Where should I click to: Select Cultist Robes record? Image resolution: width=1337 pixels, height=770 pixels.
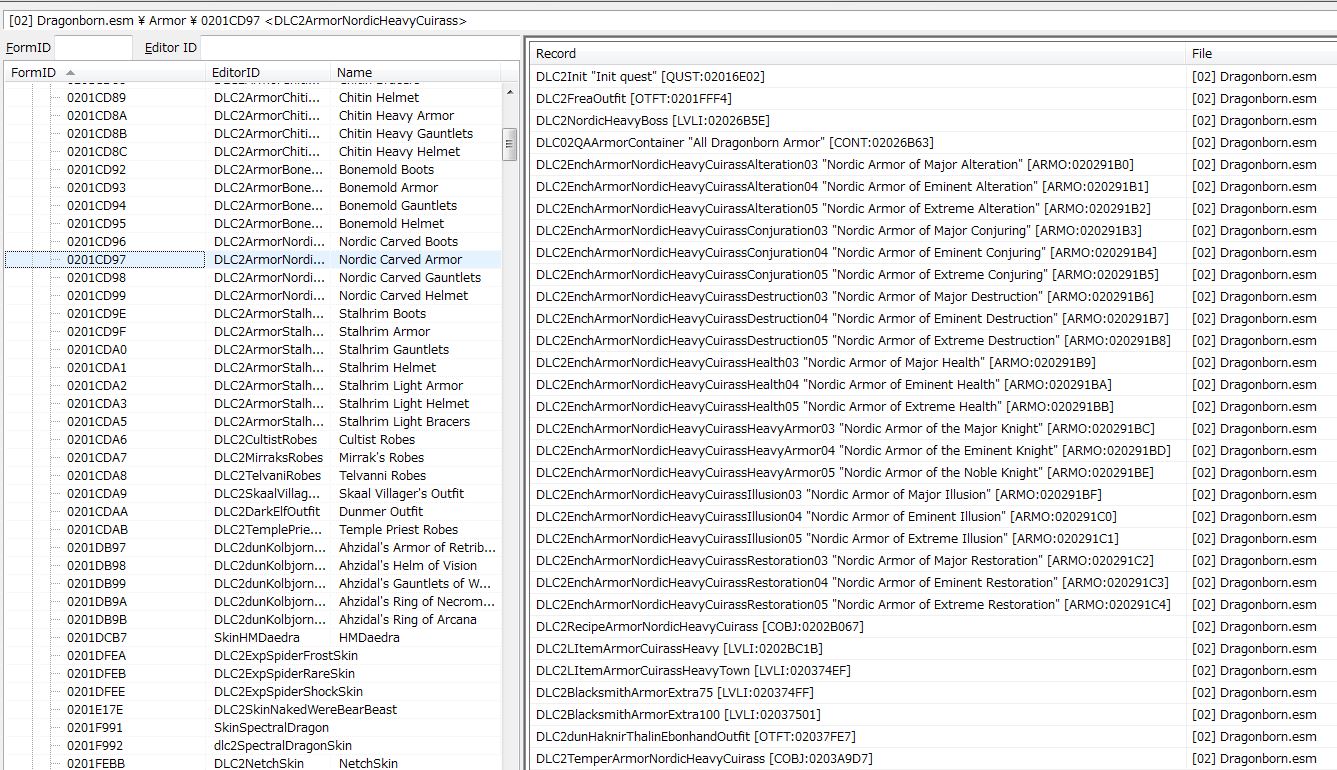[x=253, y=440]
